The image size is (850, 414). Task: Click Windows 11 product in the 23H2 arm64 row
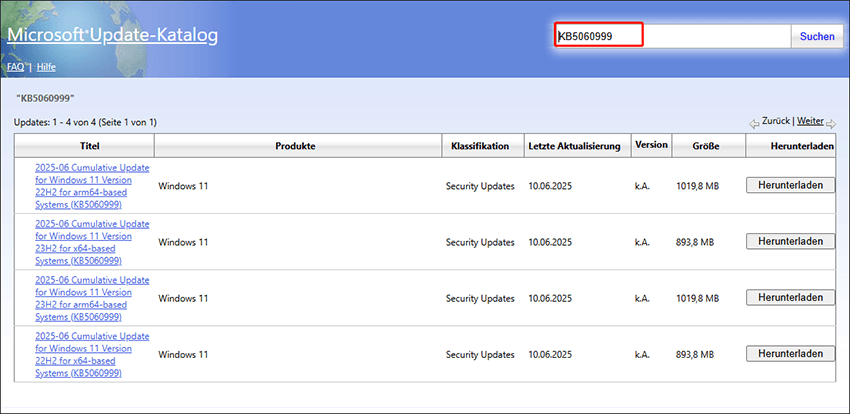tap(183, 299)
